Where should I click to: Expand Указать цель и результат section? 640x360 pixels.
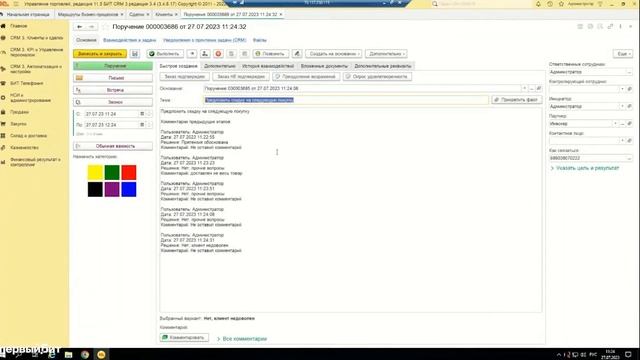[x=584, y=168]
